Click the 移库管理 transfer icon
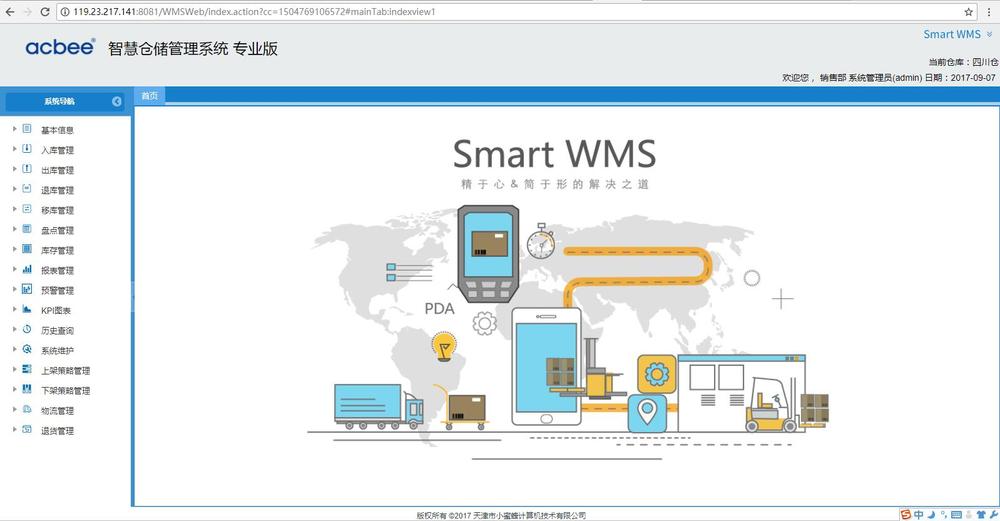This screenshot has height=521, width=1000. click(27, 209)
